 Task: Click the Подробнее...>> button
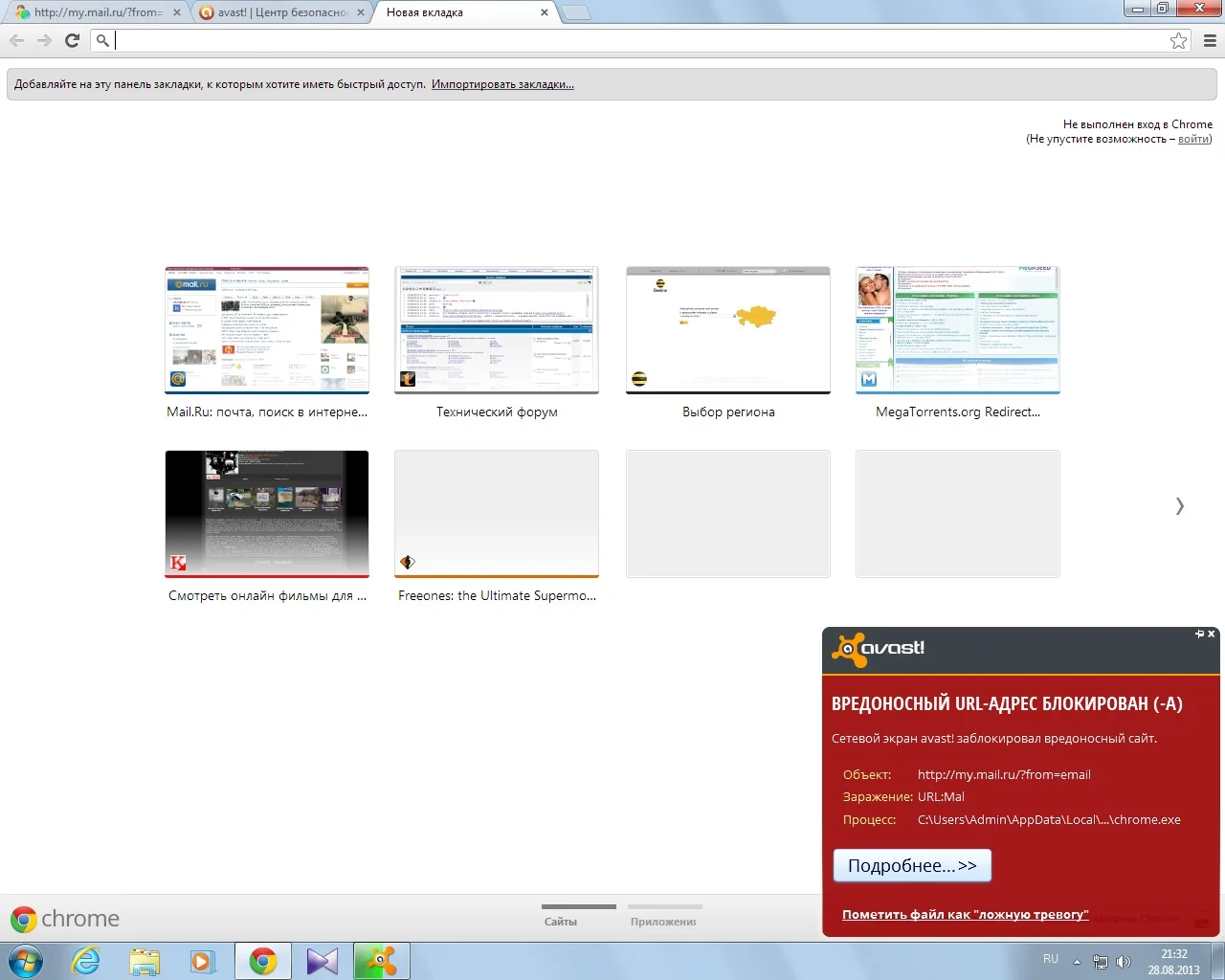point(912,865)
